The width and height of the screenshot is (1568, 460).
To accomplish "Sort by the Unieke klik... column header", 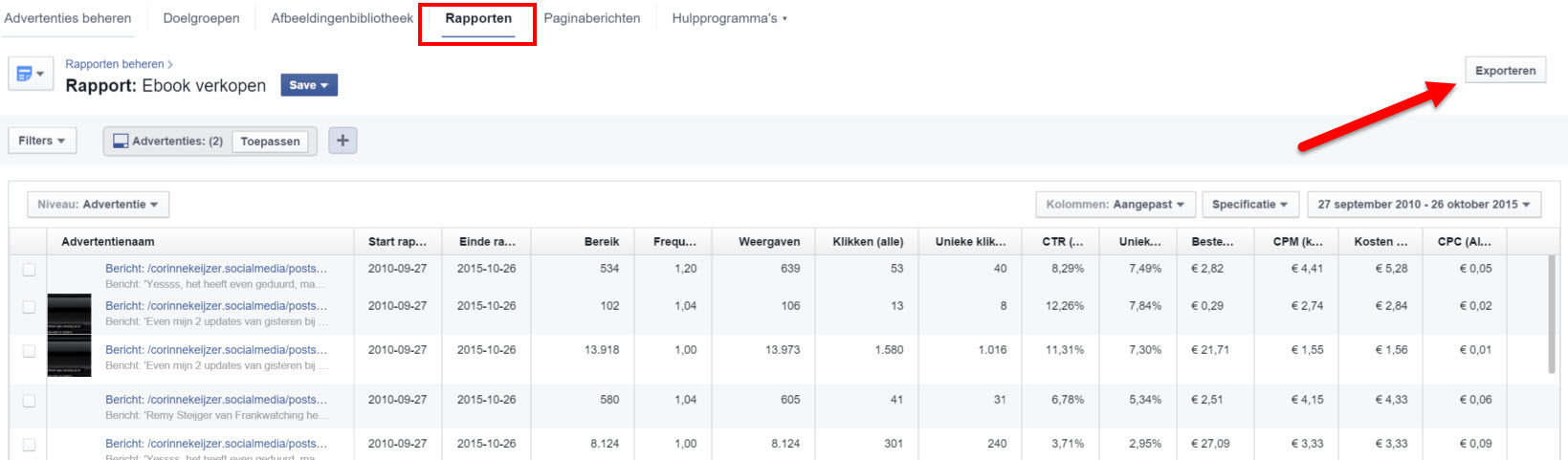I will [x=971, y=242].
